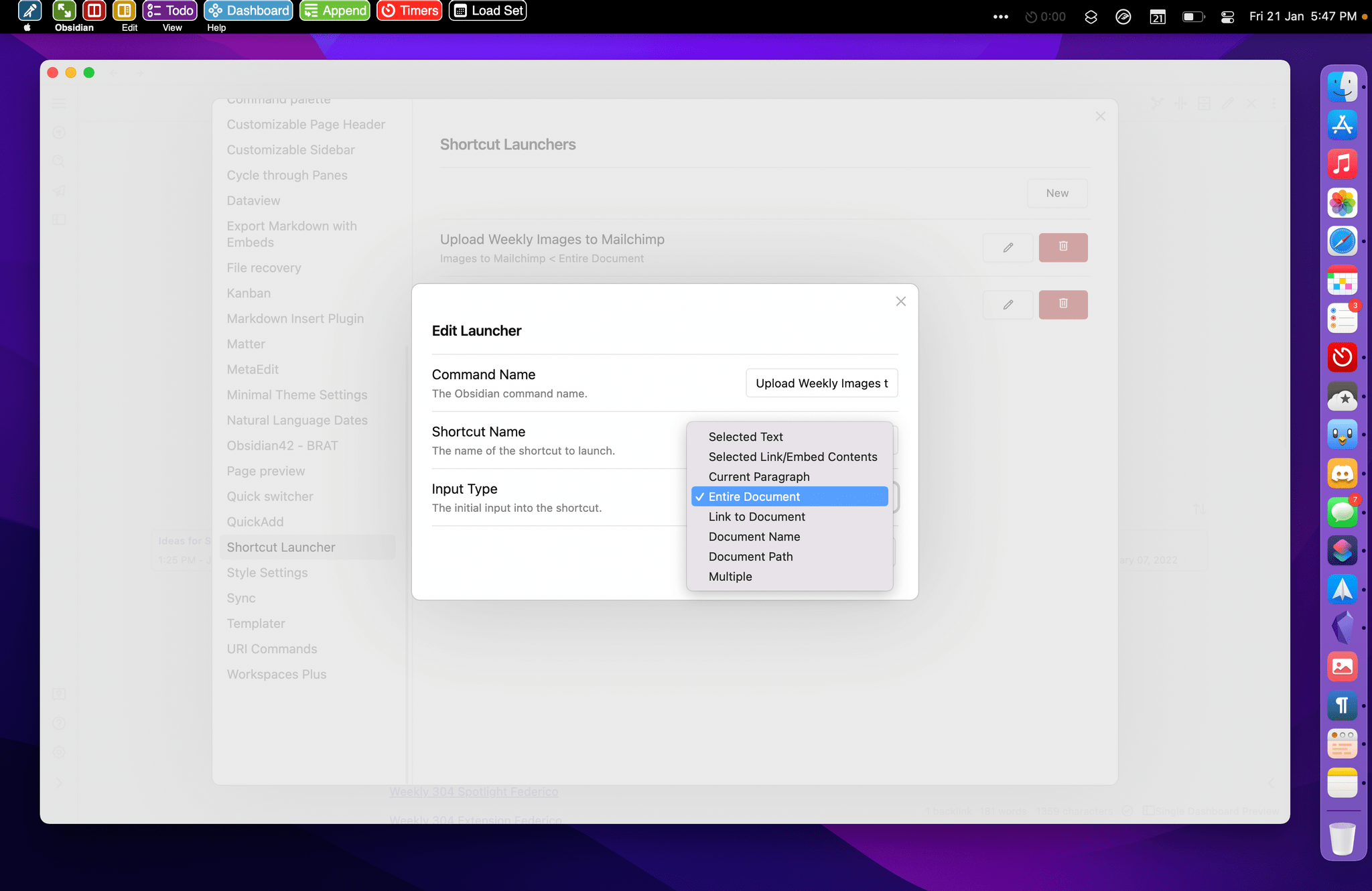Open App Store from the Dock
Viewport: 1372px width, 891px height.
click(1343, 125)
